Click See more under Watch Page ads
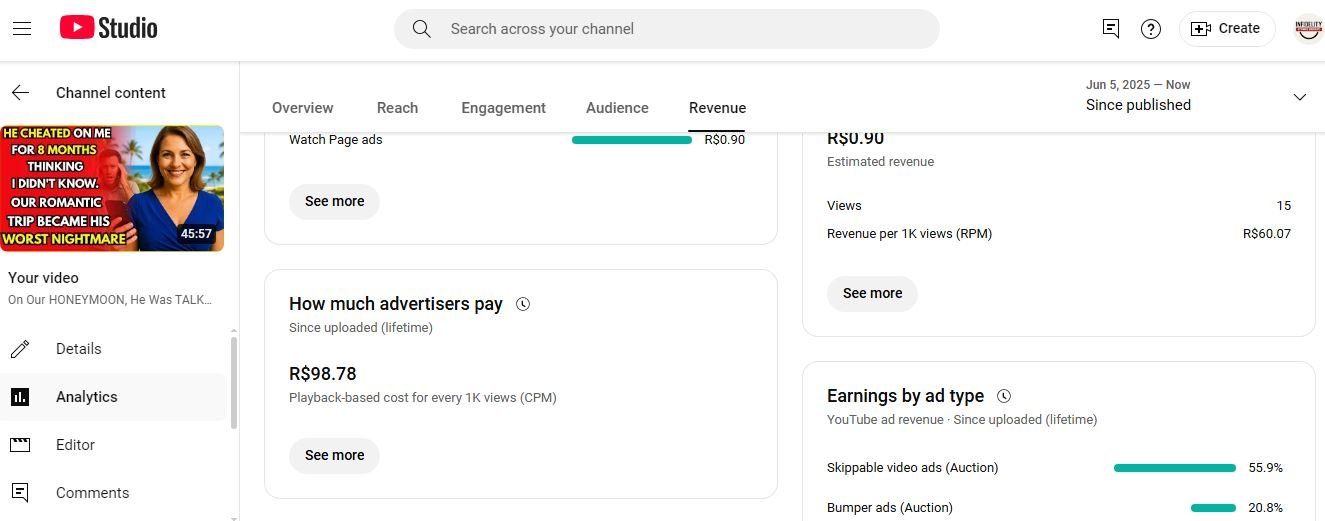The image size is (1325, 521). 334,201
